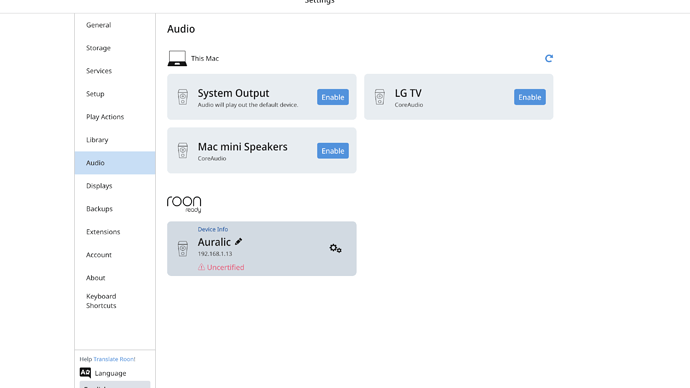
Task: Click the LG TV speaker icon
Action: click(380, 97)
